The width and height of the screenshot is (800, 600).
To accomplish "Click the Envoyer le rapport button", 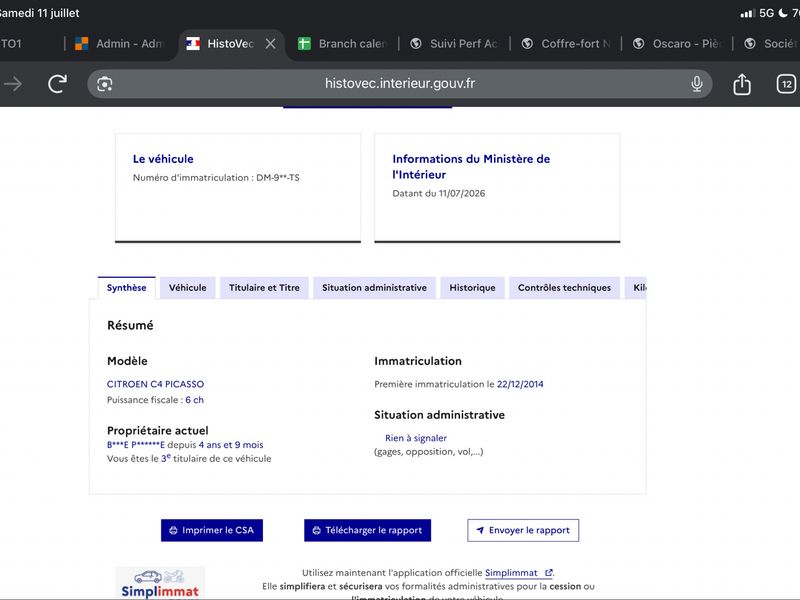I will [523, 531].
